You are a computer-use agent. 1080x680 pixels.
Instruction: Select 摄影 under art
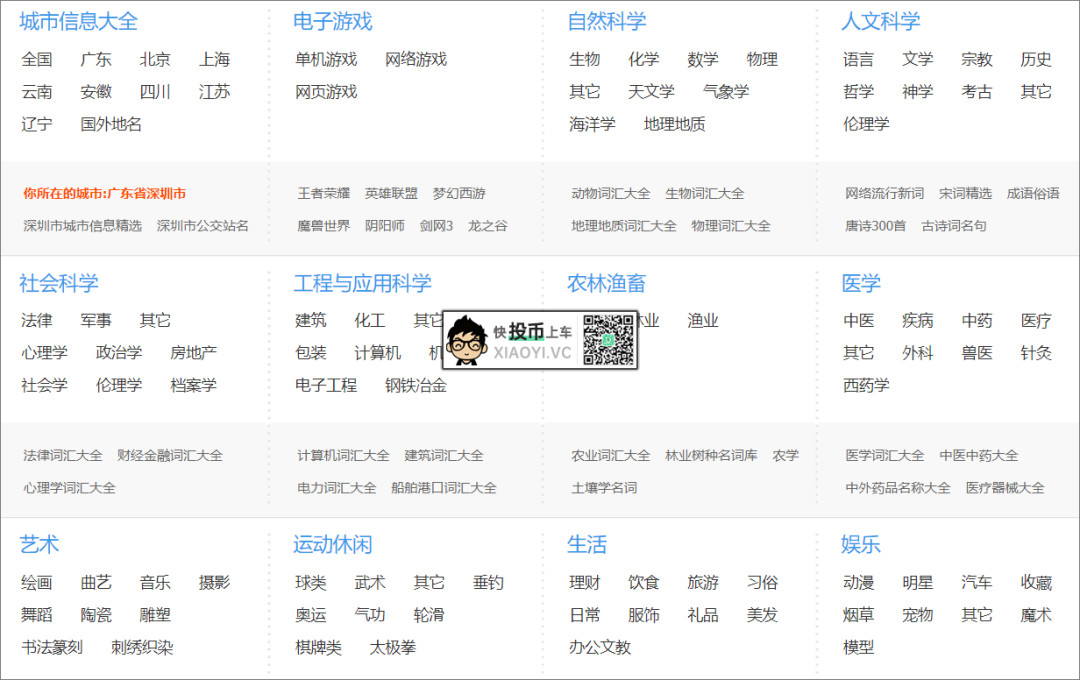pyautogui.click(x=214, y=582)
